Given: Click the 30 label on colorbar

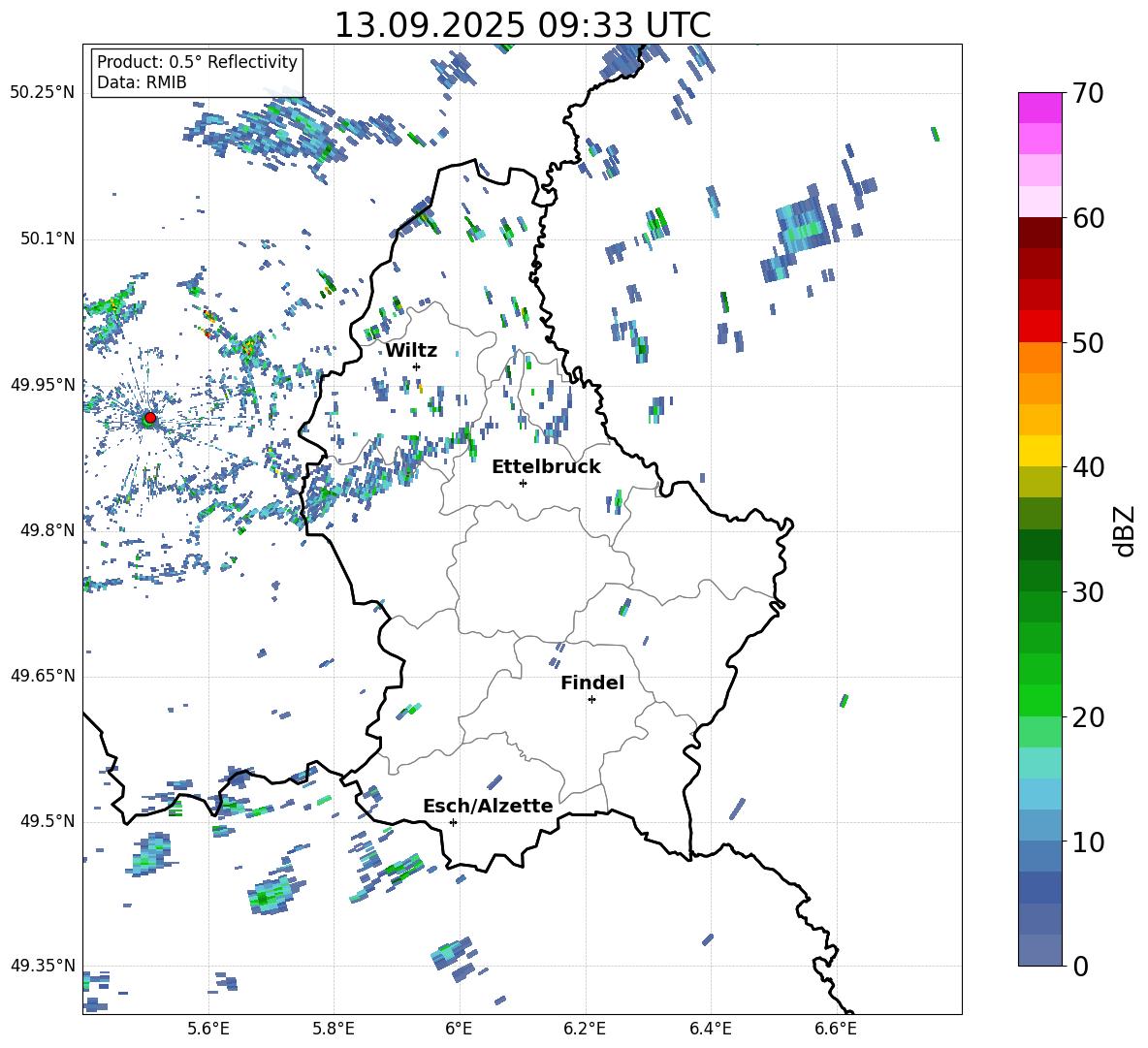Looking at the screenshot, I should pyautogui.click(x=1089, y=592).
